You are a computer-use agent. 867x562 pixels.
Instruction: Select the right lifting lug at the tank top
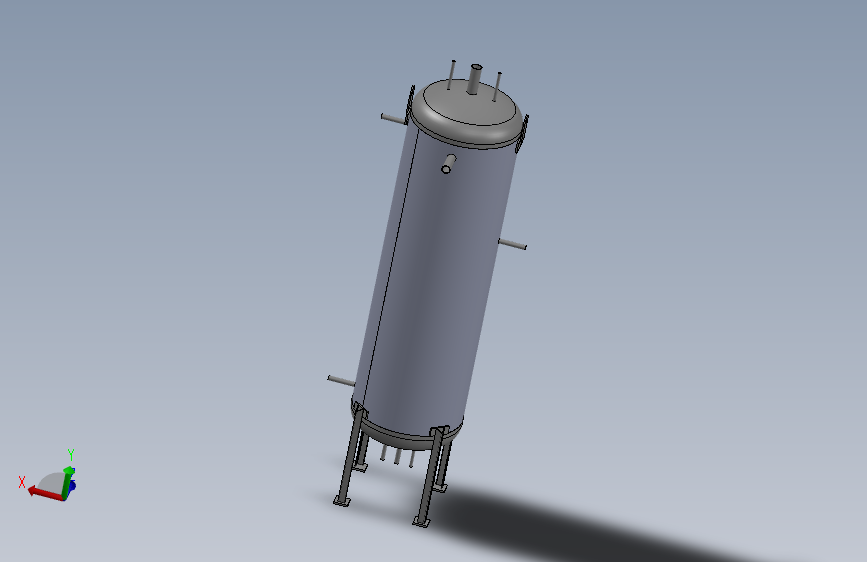click(523, 133)
